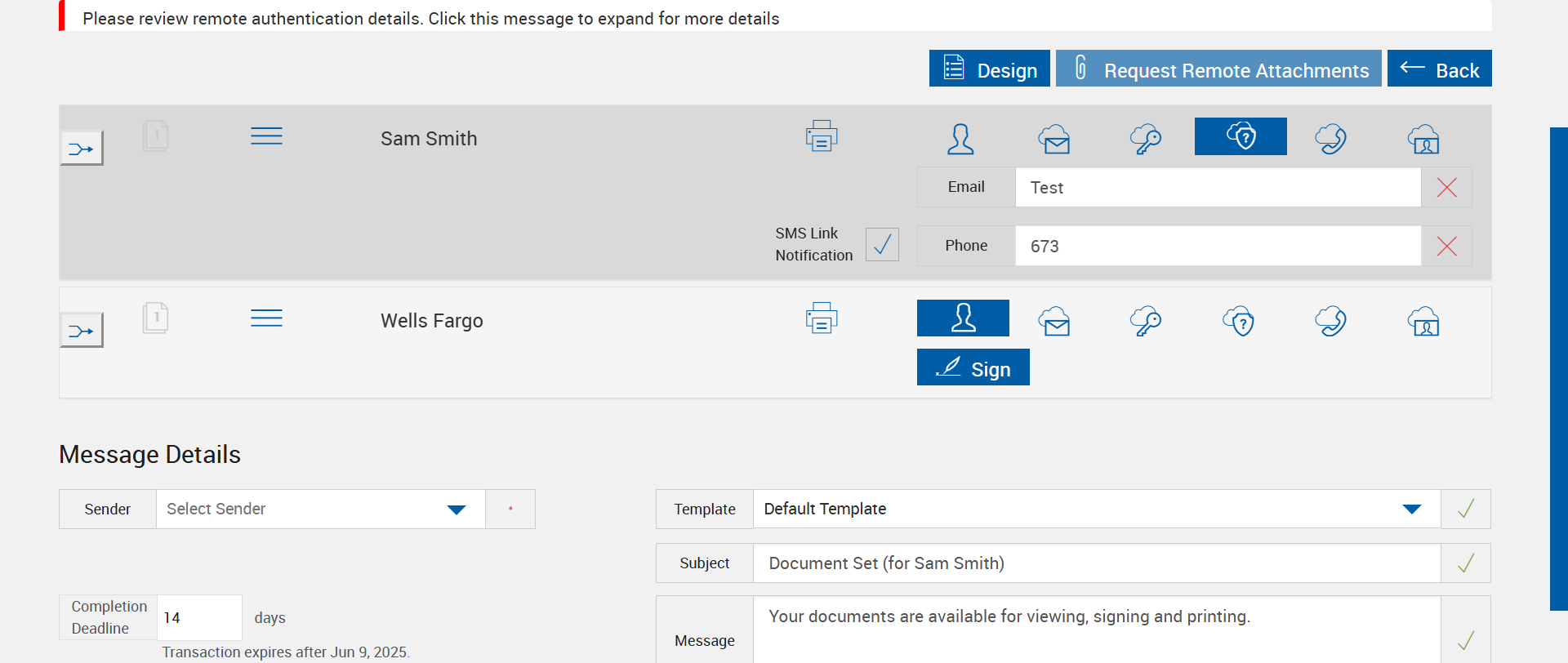Toggle the SMS Link Notification checkbox
The image size is (1568, 663).
882,244
